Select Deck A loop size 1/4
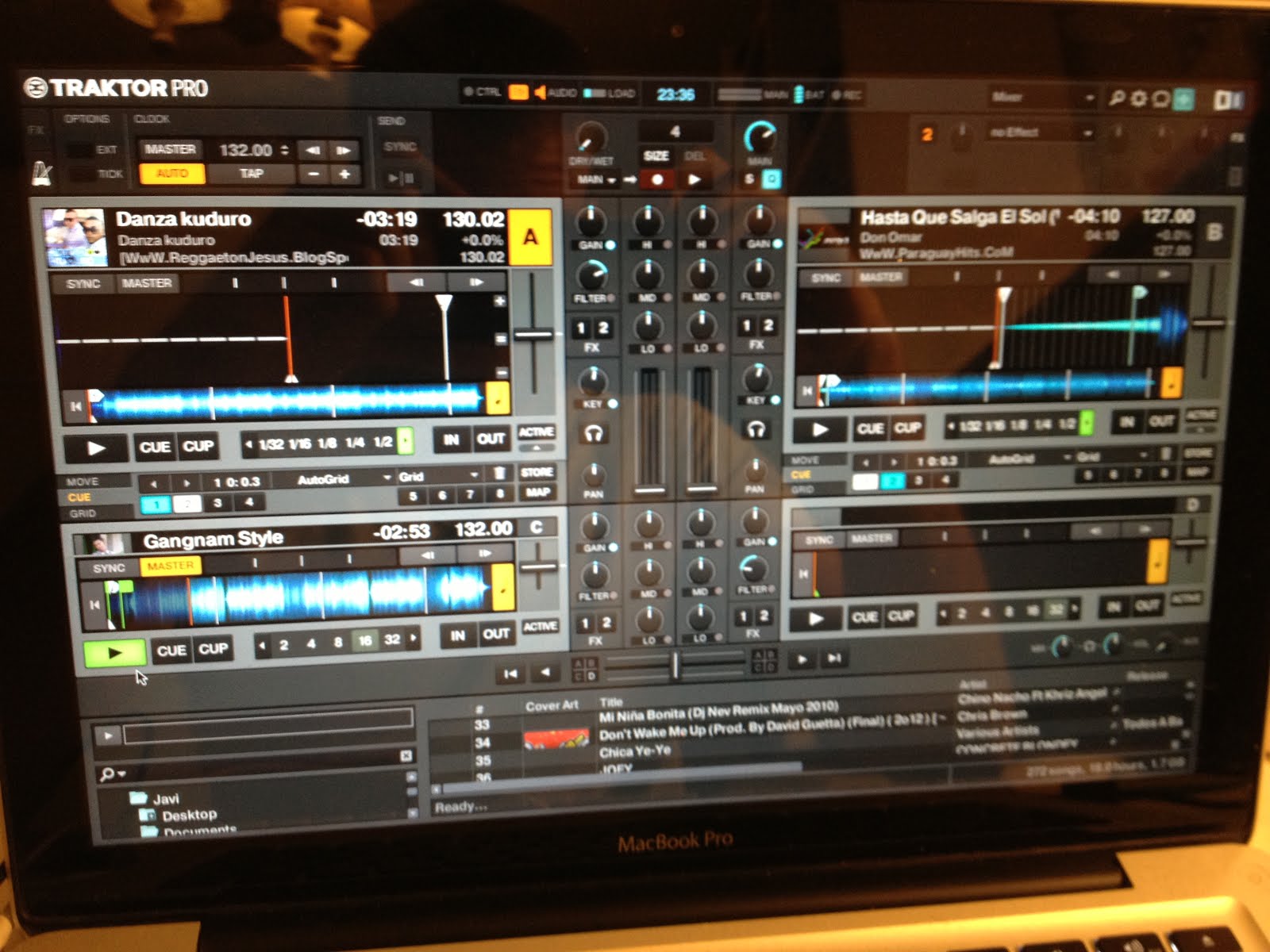The image size is (1270, 952). tap(355, 442)
